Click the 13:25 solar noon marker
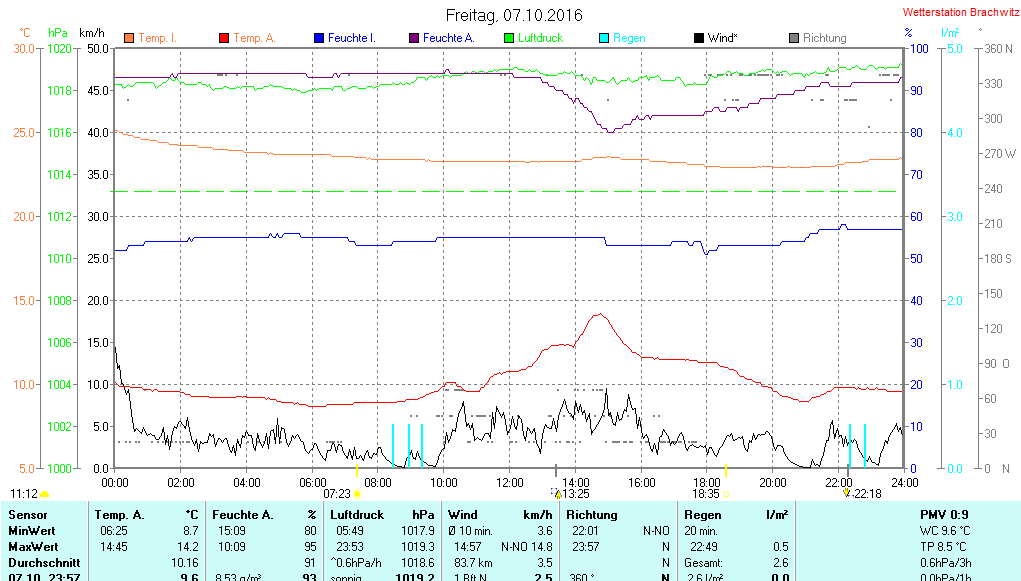The width and height of the screenshot is (1021, 581). pyautogui.click(x=574, y=493)
